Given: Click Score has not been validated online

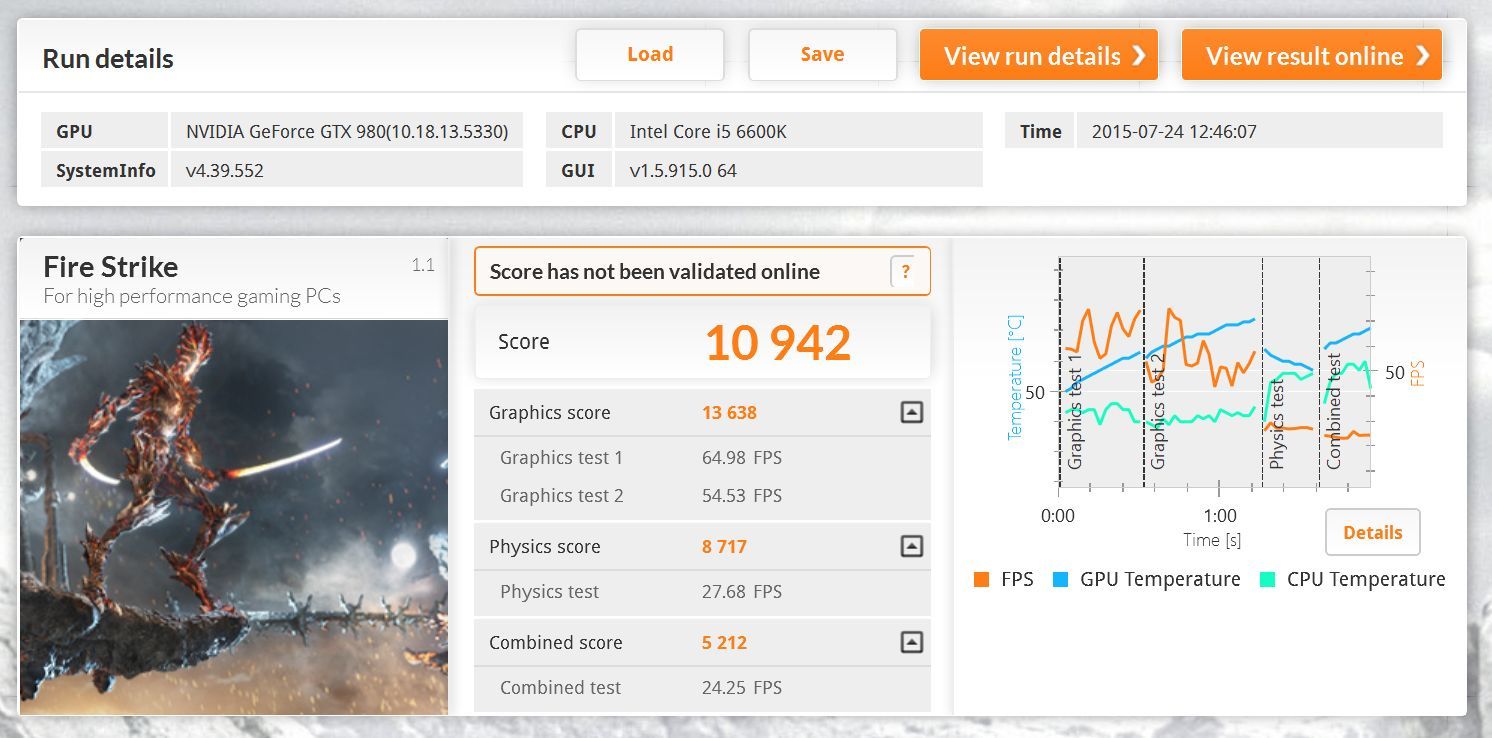Looking at the screenshot, I should tap(654, 271).
